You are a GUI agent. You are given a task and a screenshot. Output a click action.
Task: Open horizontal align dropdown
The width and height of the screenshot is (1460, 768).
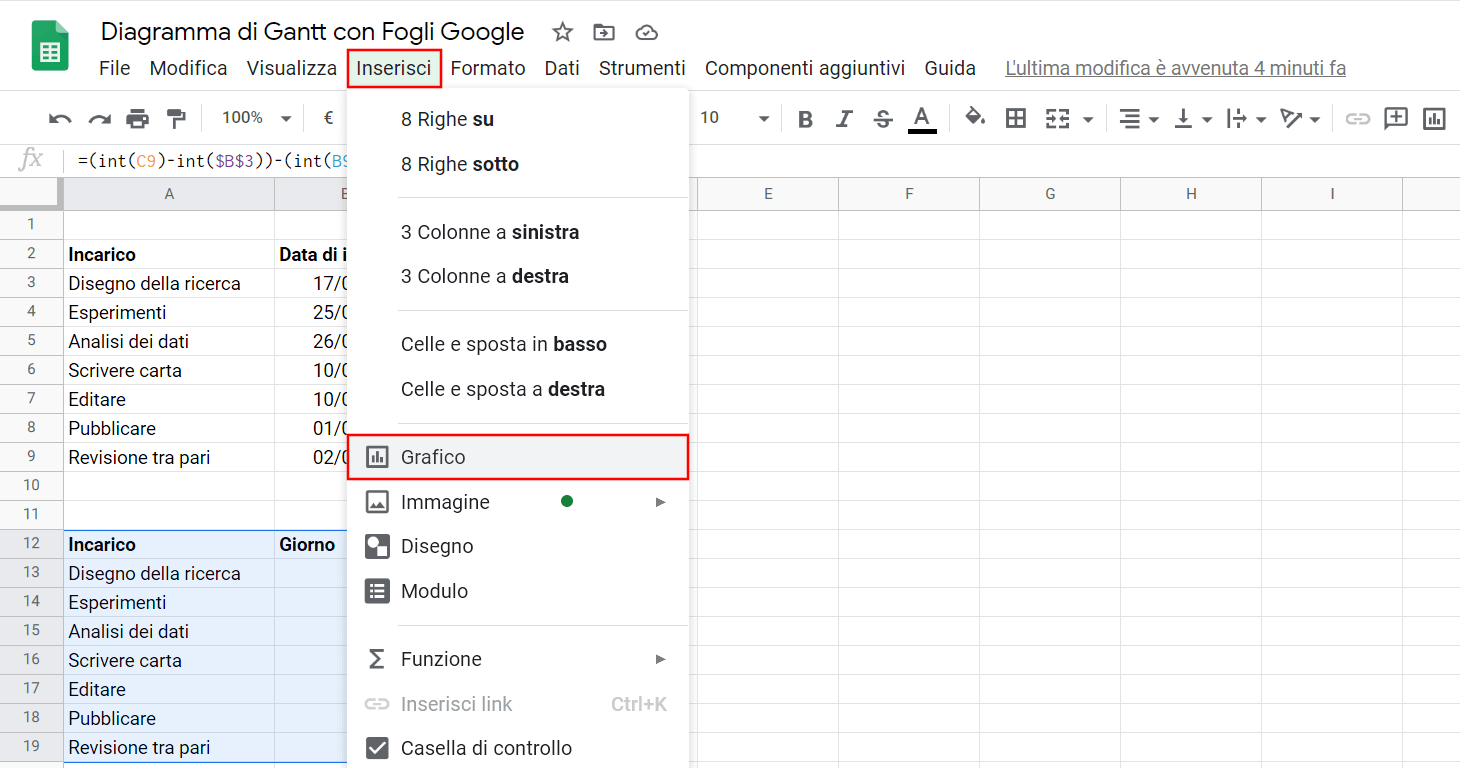tap(1138, 119)
